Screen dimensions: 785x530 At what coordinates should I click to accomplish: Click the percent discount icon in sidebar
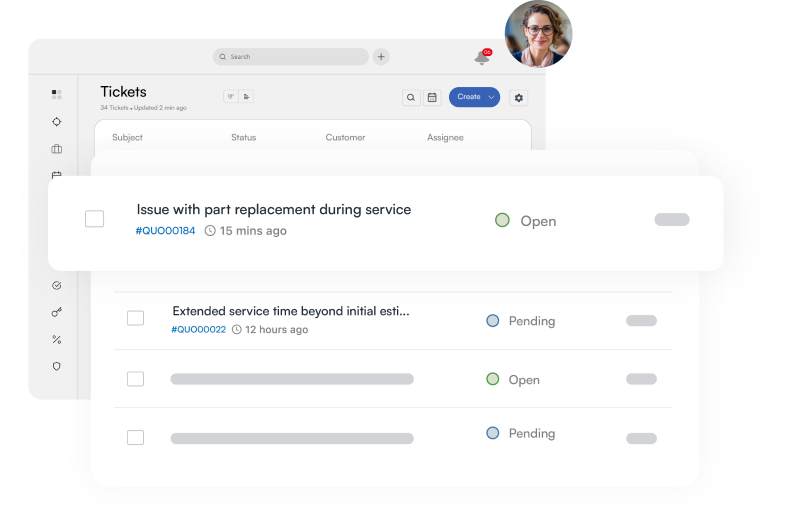57,340
